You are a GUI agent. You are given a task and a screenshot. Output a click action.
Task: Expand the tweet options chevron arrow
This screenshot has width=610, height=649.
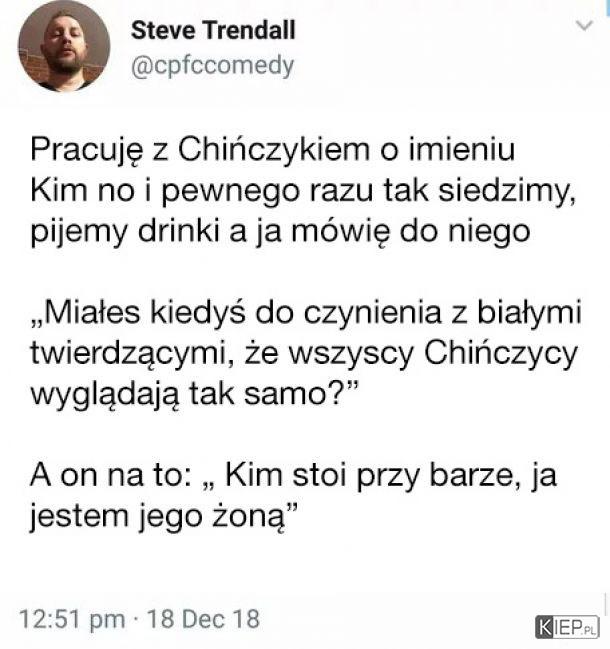click(x=584, y=26)
